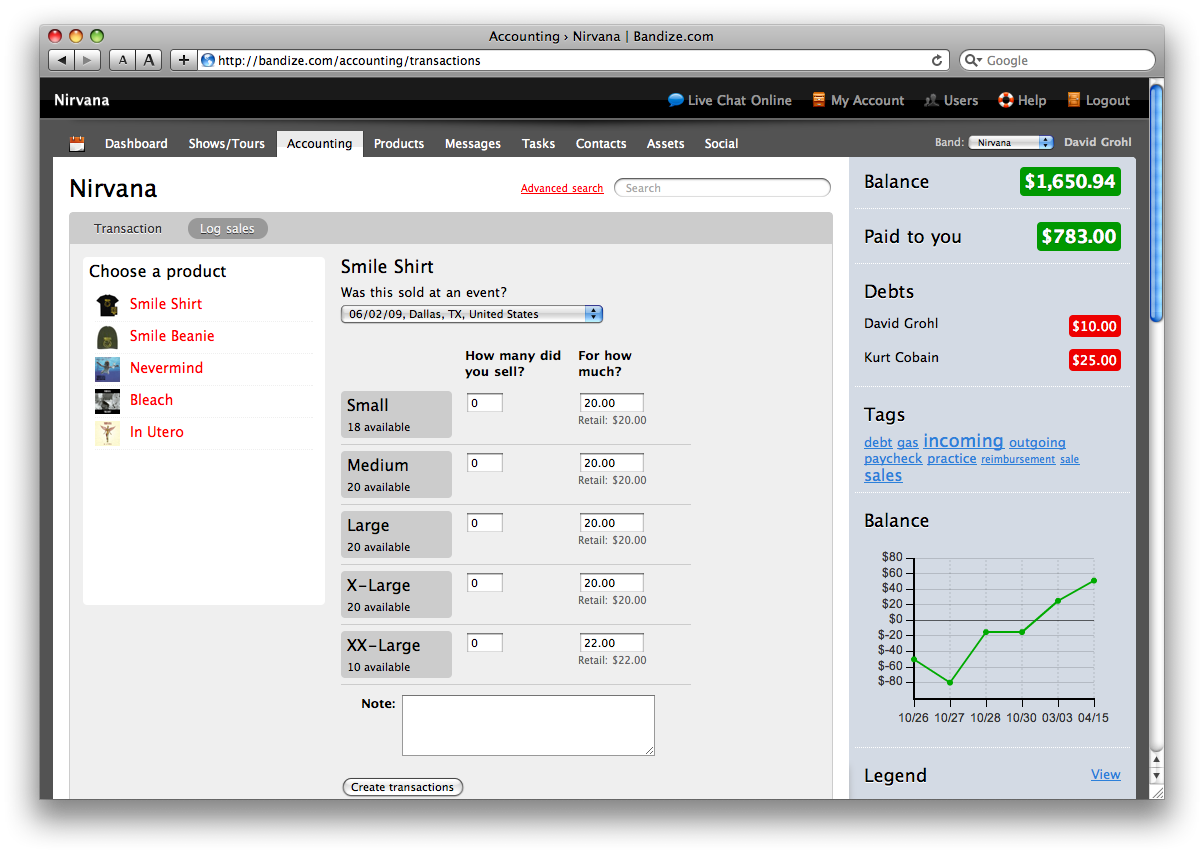The width and height of the screenshot is (1204, 854).
Task: Reload the page with the refresh icon
Action: point(937,60)
